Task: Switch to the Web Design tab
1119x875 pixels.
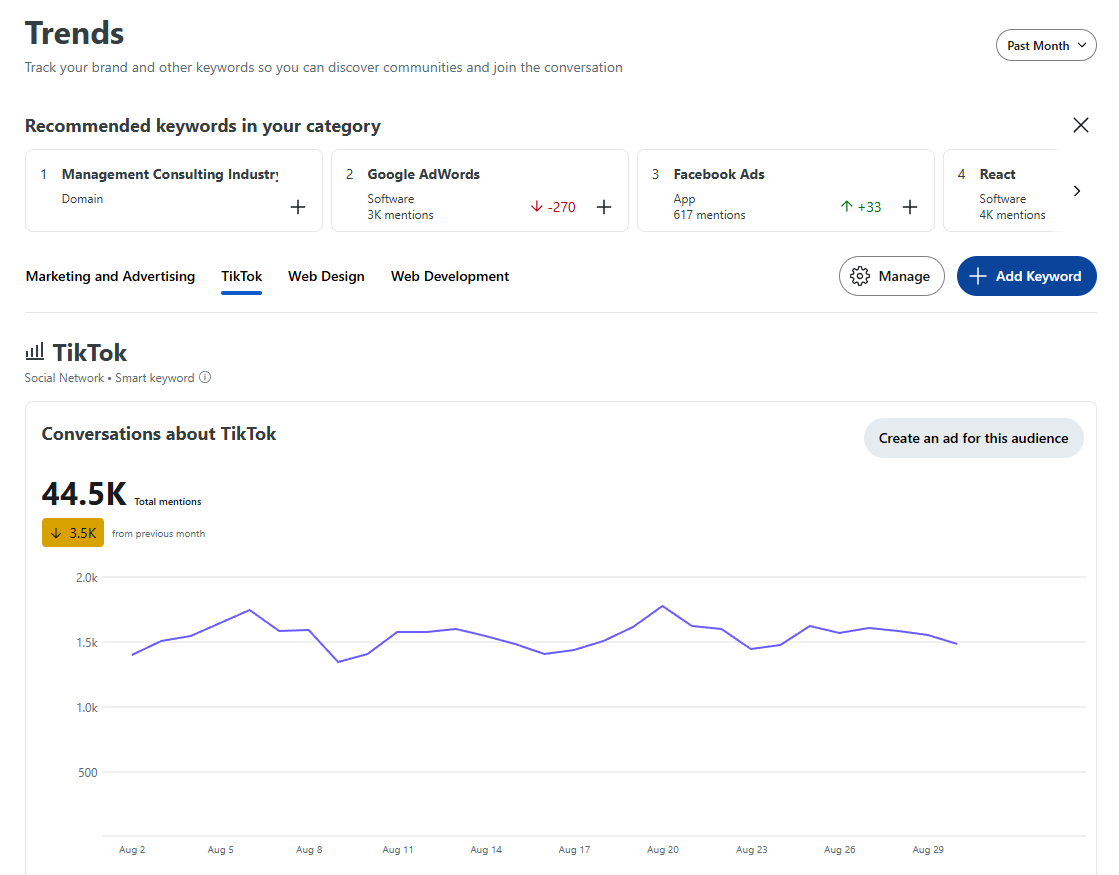Action: (x=326, y=276)
